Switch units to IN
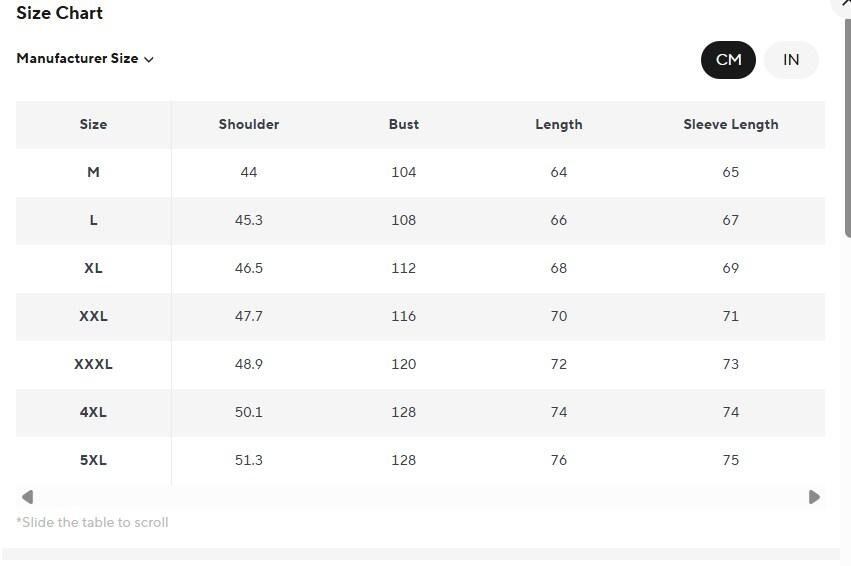851x566 pixels. [791, 60]
